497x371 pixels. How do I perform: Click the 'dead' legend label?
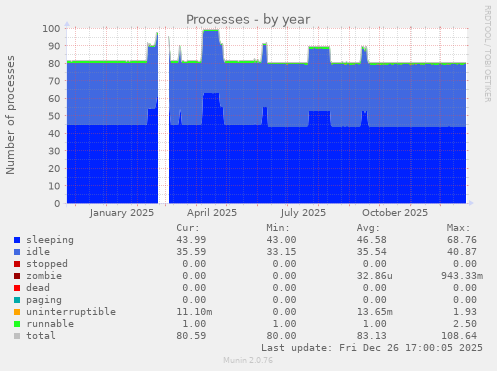[x=38, y=288]
